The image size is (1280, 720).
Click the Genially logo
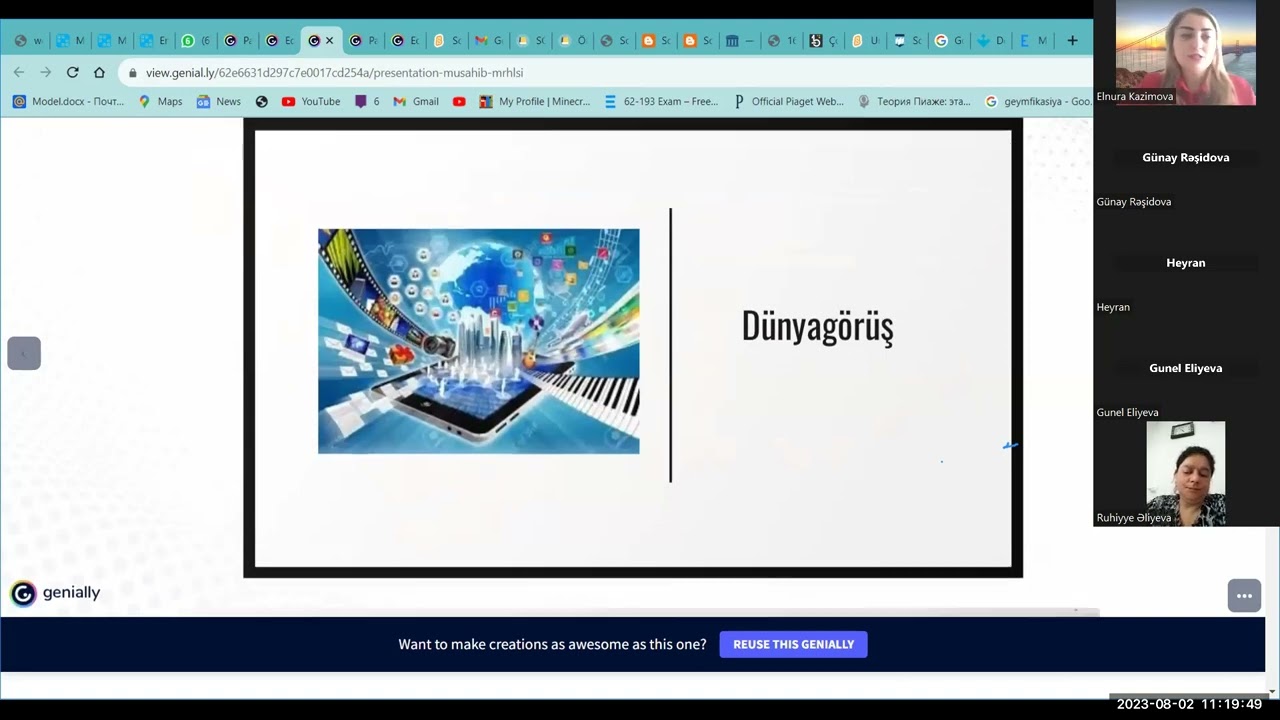point(56,593)
